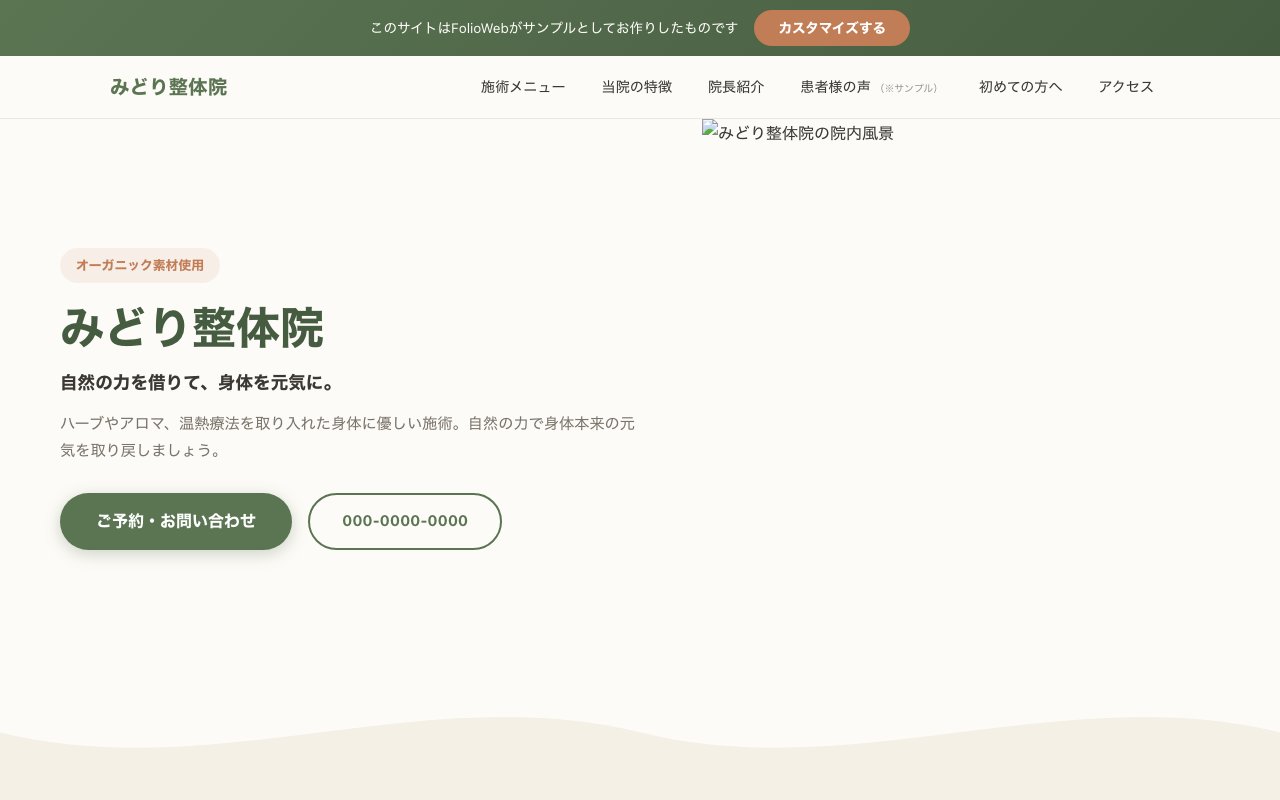Click the 000-0000-0000 phone button
This screenshot has height=800, width=1280.
pyautogui.click(x=405, y=521)
